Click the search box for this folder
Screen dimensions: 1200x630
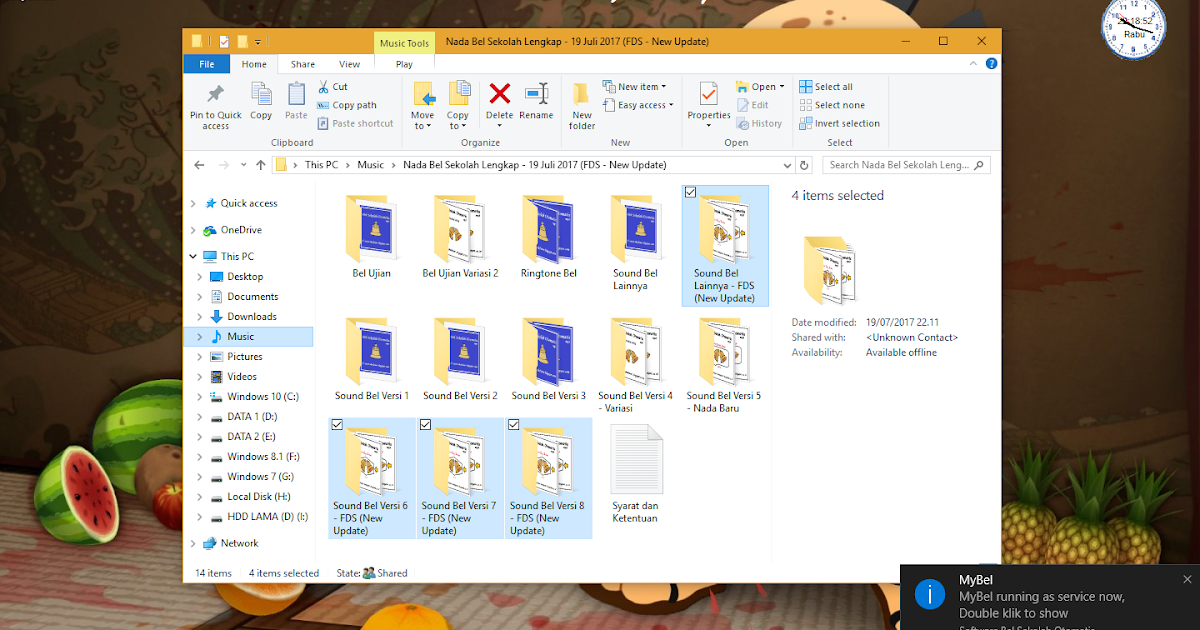pos(906,165)
